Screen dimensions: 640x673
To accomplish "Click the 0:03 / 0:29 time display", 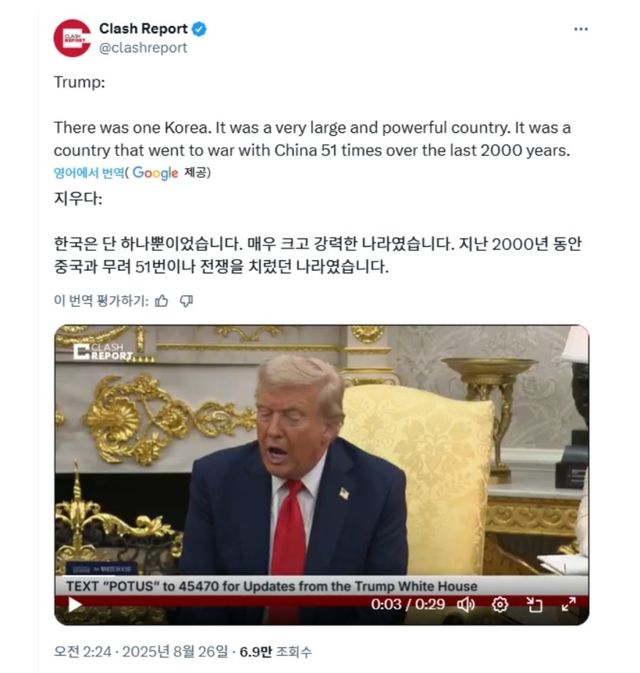I will [408, 604].
